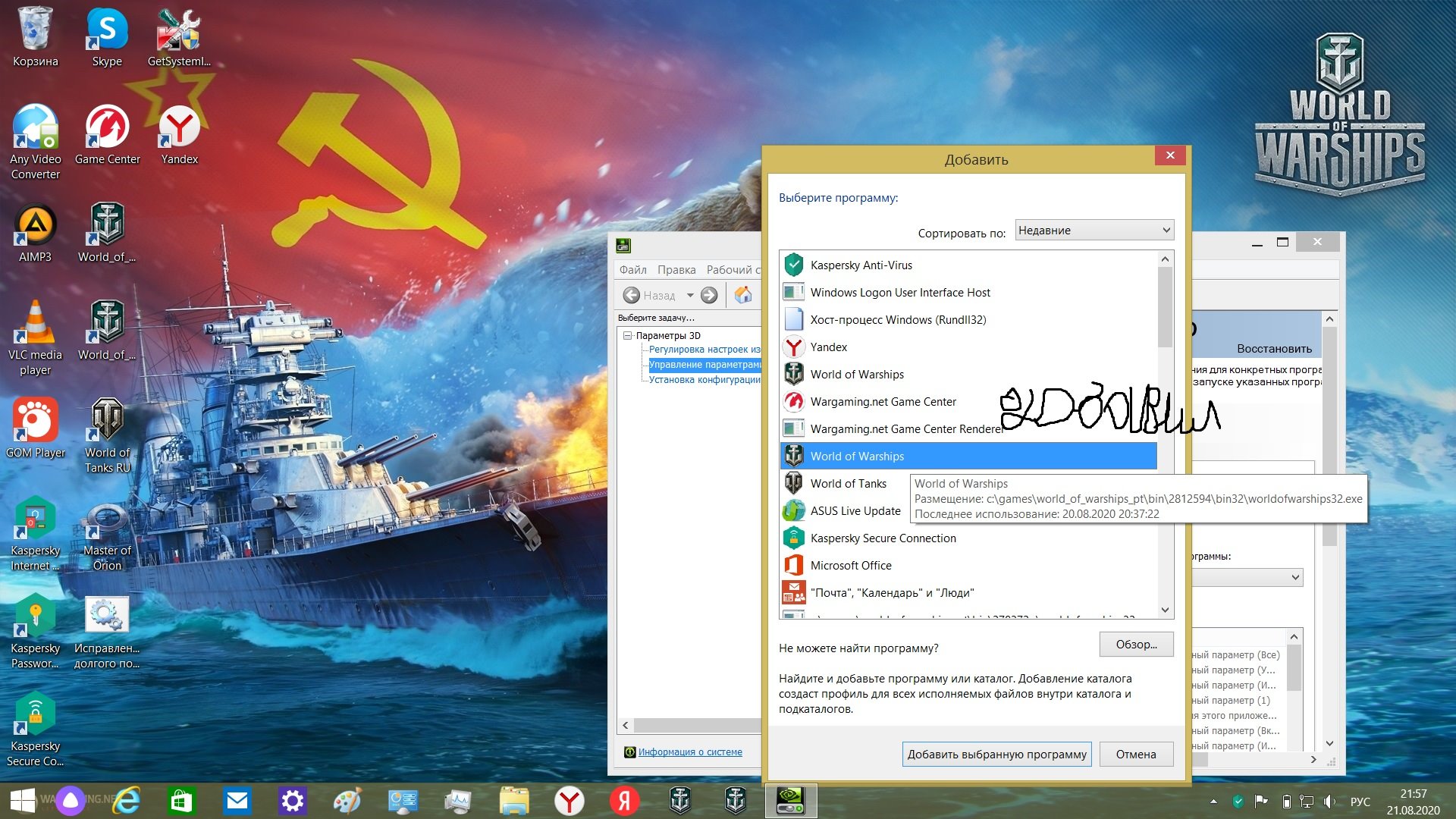Select Установка конфигурации tree item
The height and width of the screenshot is (819, 1456).
click(704, 380)
